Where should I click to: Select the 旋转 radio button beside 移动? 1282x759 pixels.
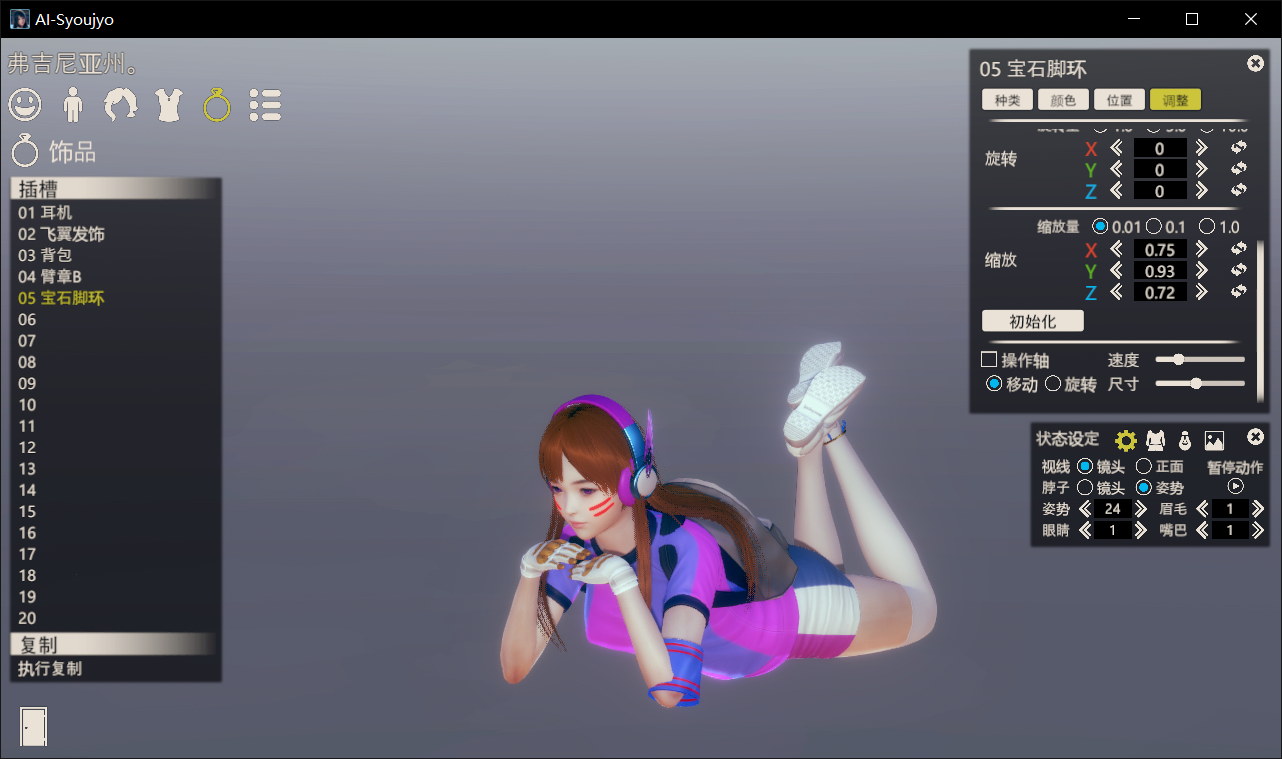(x=1053, y=384)
